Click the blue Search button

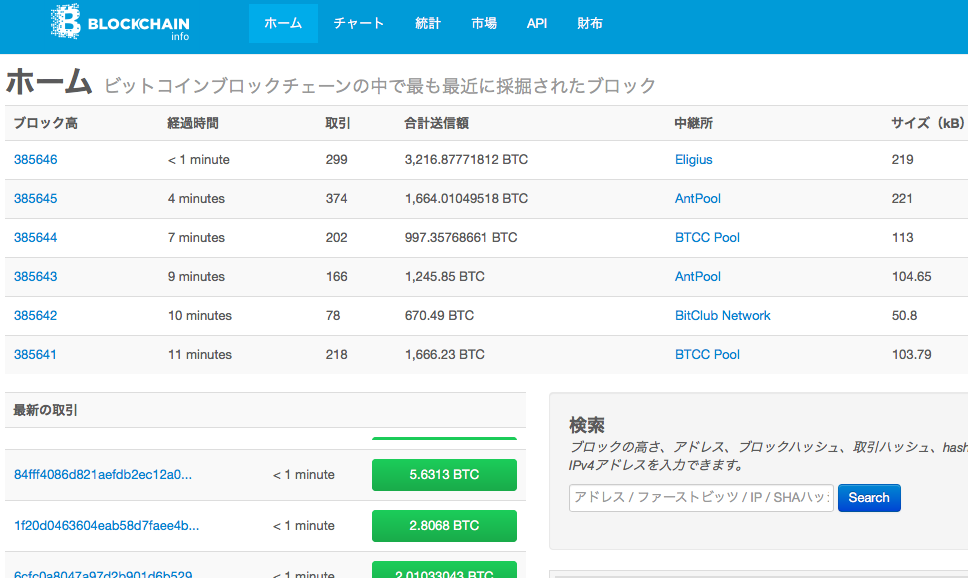tap(869, 498)
